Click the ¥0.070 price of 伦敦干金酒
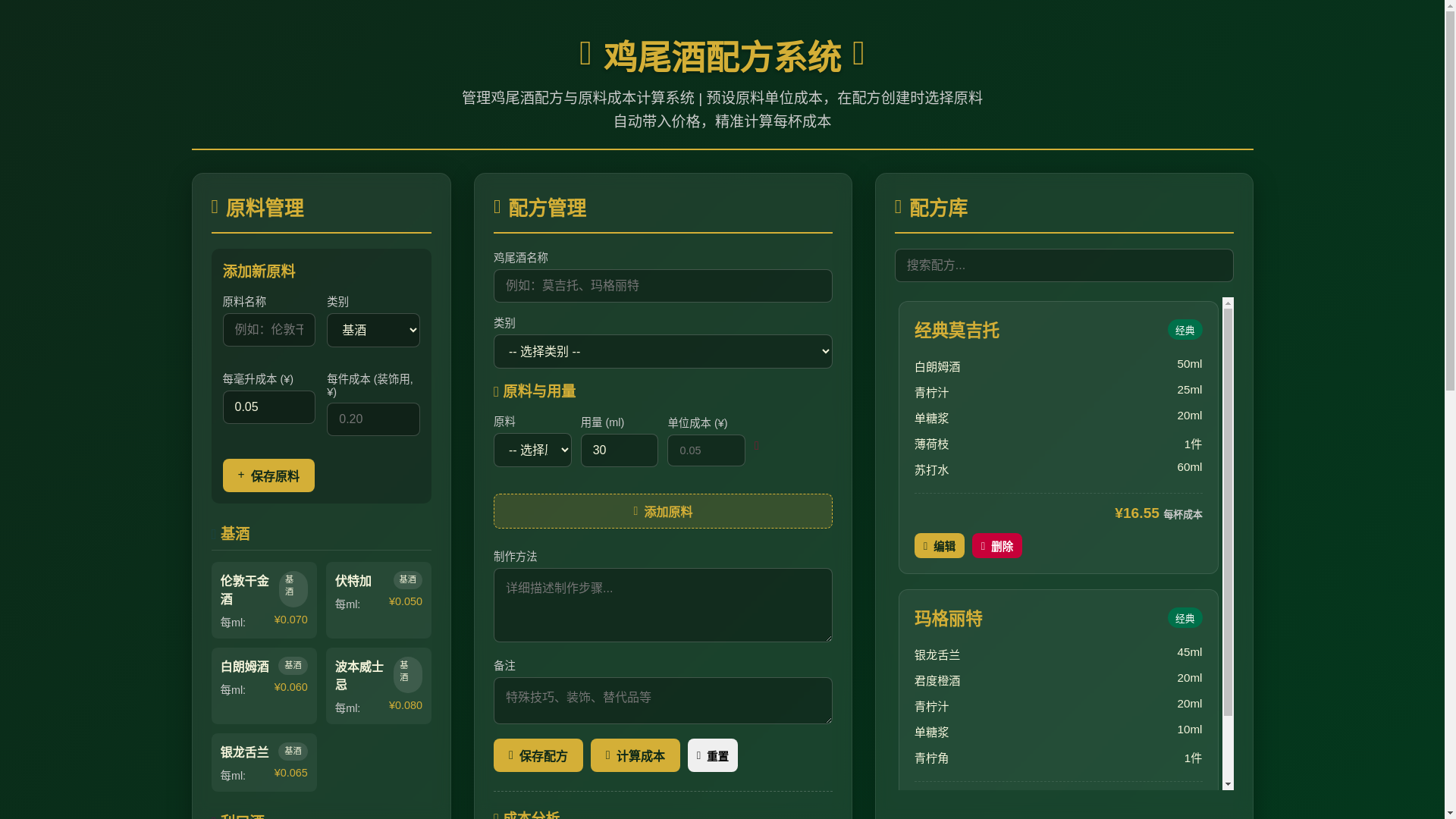The width and height of the screenshot is (1456, 819). [291, 620]
